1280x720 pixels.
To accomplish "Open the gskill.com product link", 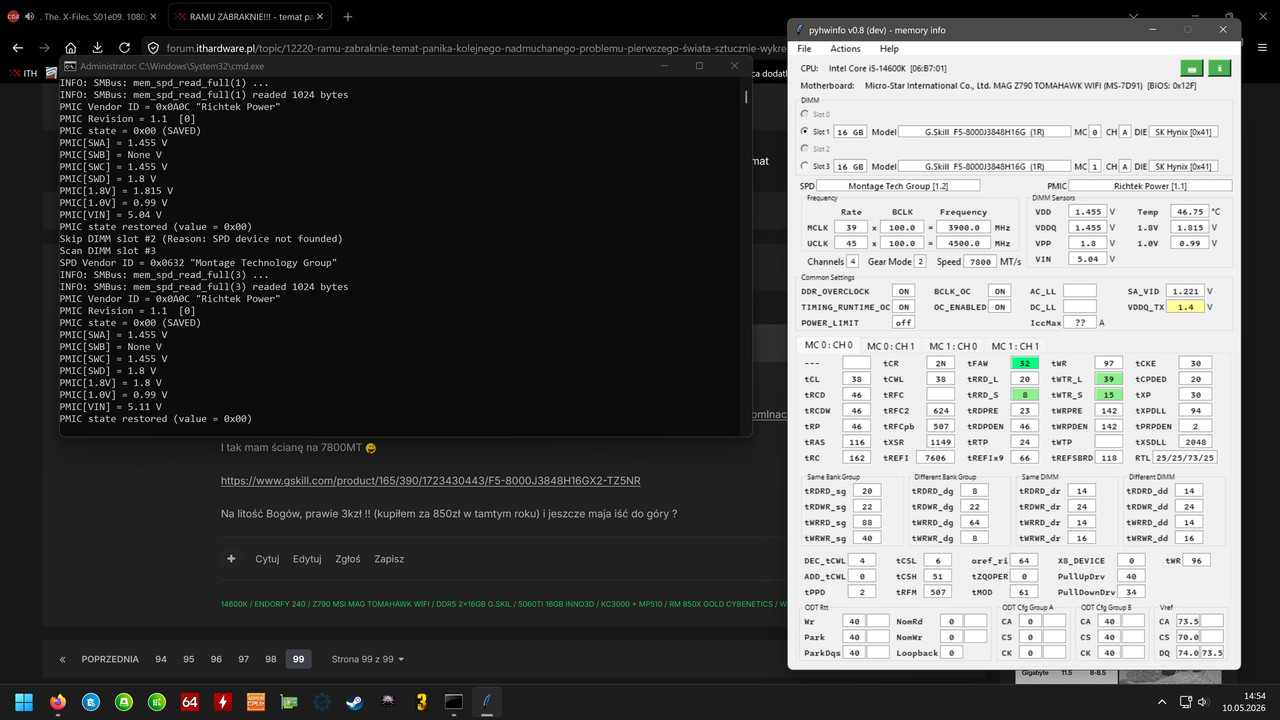I will pos(431,481).
